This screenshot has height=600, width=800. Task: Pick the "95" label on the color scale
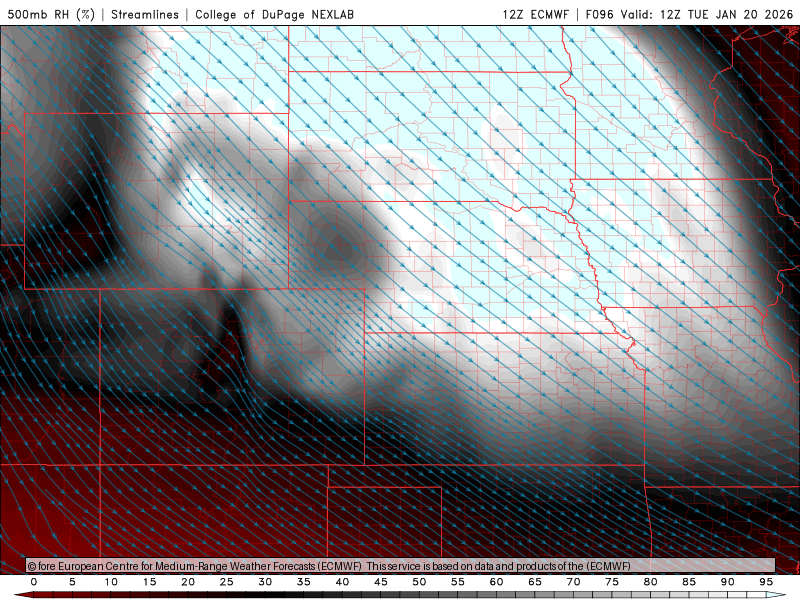766,582
